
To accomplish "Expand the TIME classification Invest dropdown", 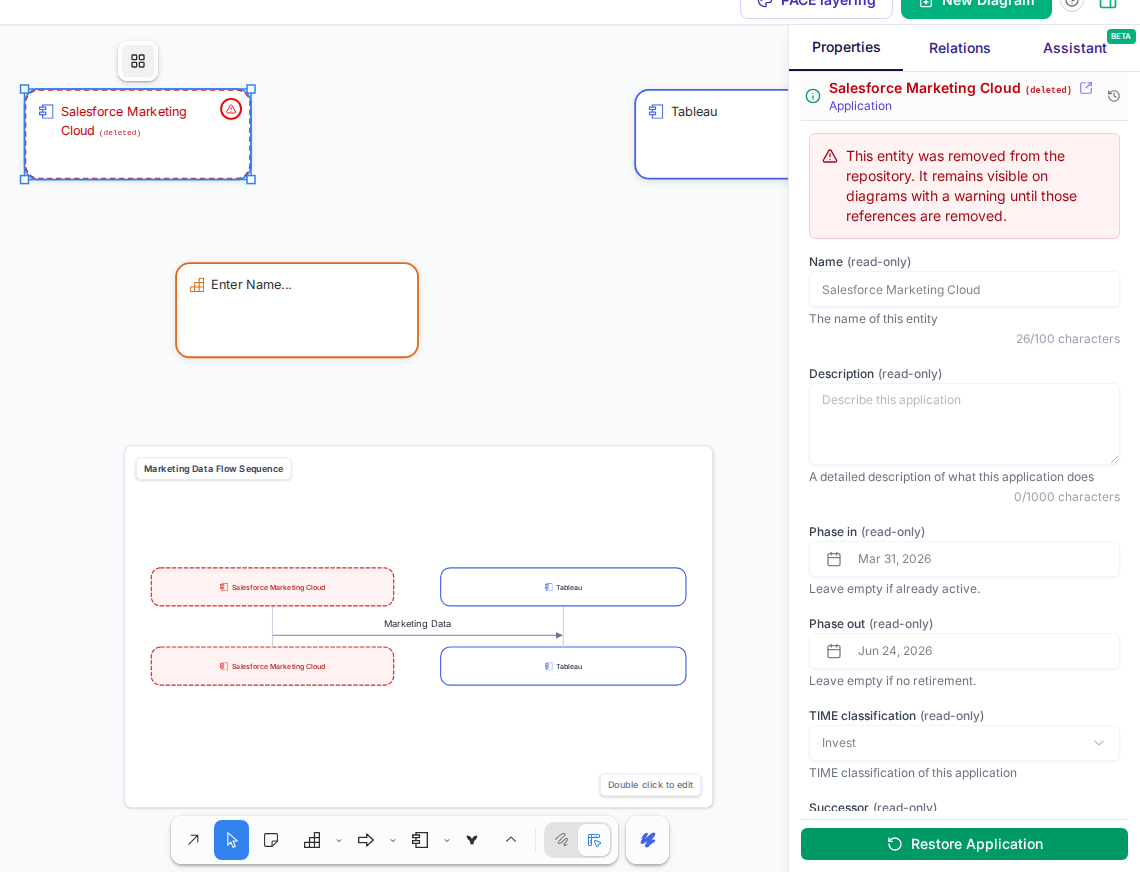I will click(x=964, y=743).
